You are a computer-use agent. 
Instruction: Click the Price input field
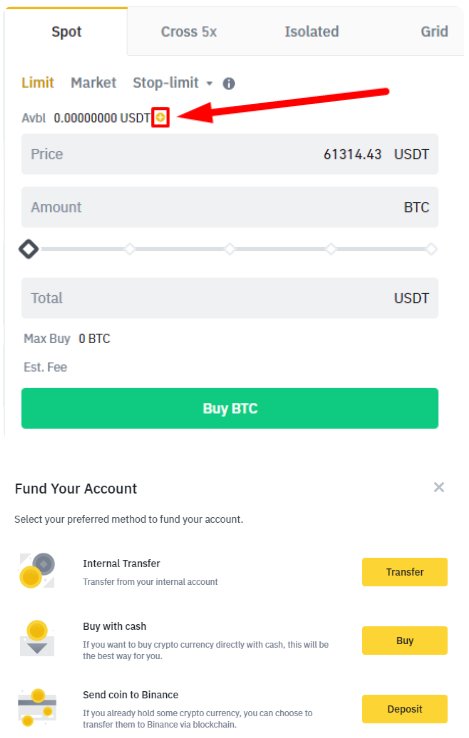pyautogui.click(x=230, y=154)
